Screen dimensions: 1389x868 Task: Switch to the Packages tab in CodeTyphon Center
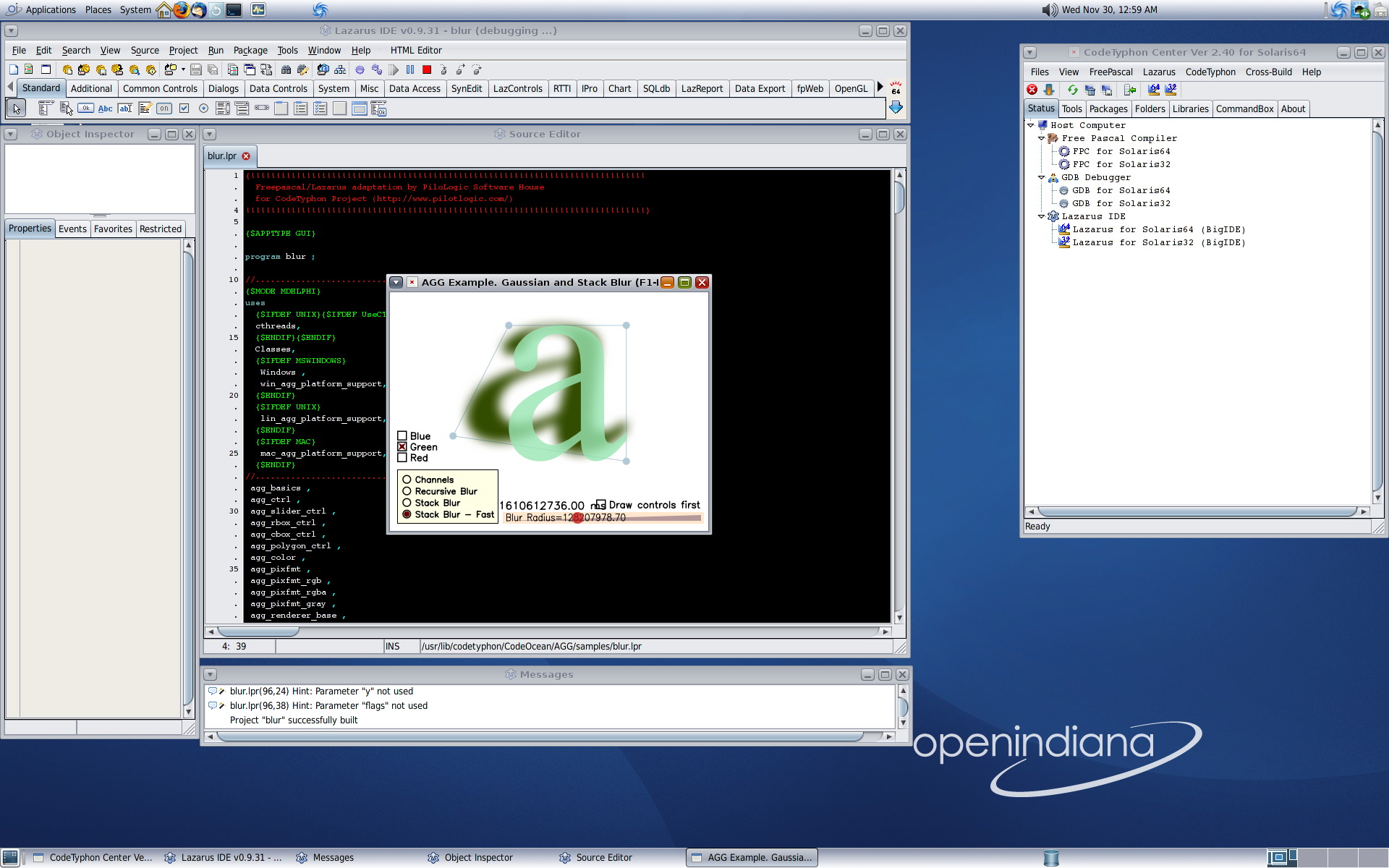point(1108,109)
